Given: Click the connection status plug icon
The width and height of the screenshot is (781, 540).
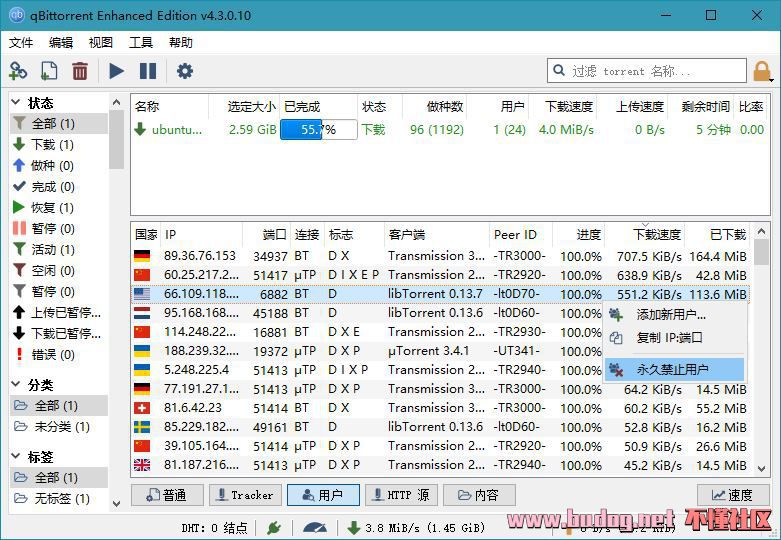Looking at the screenshot, I should tap(273, 527).
